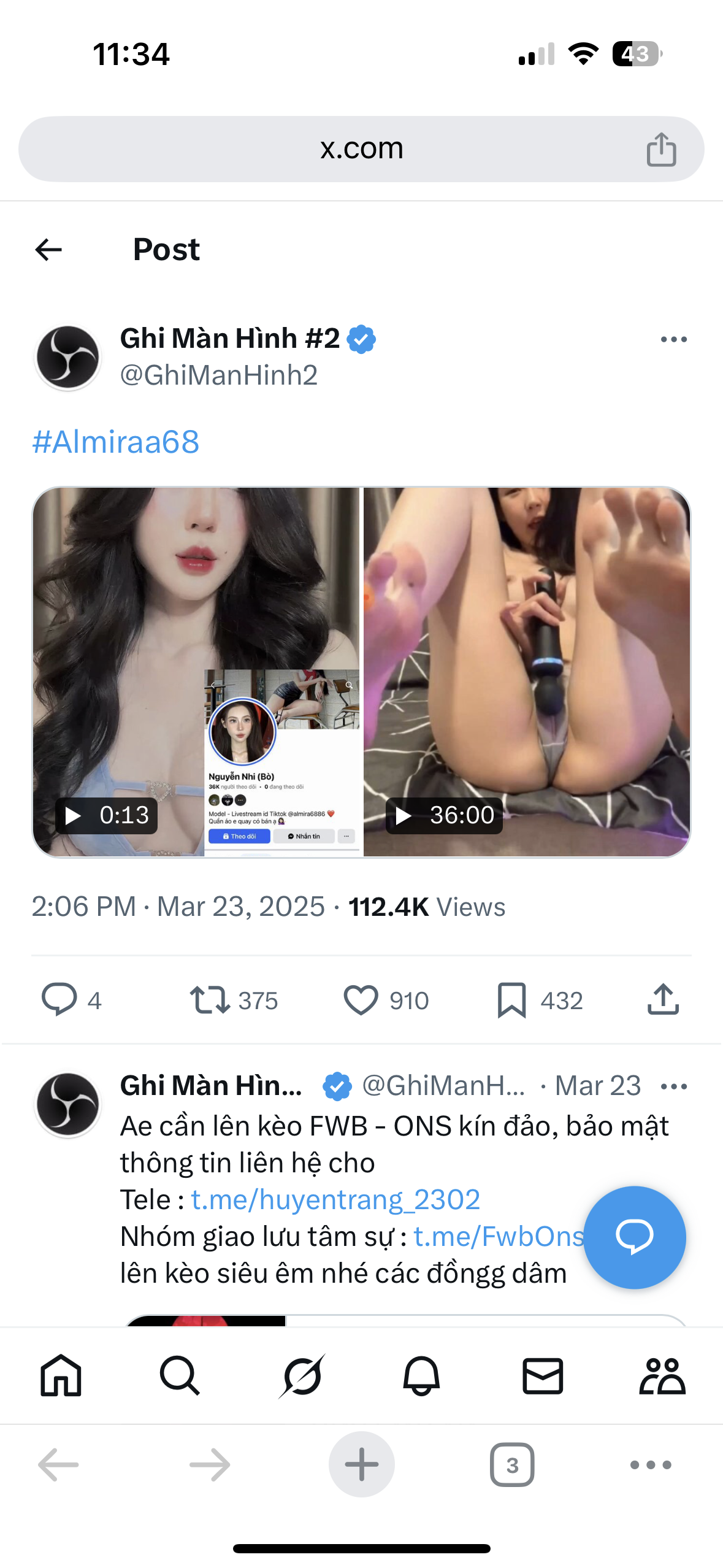723x1568 pixels.
Task: Tap the x.com address bar
Action: [x=361, y=149]
